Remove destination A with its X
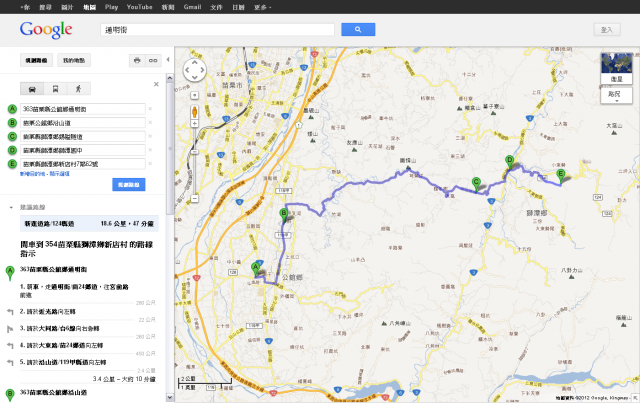The image size is (640, 403). (x=150, y=109)
